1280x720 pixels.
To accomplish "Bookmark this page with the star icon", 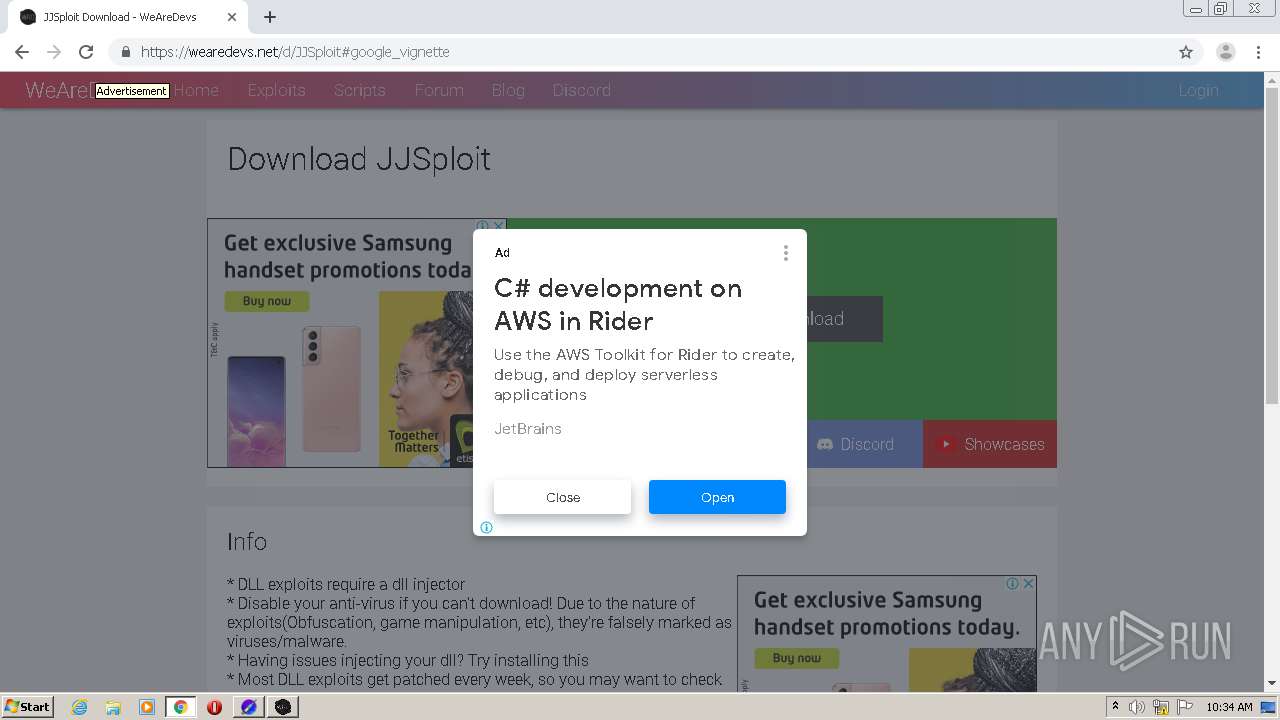I will coord(1186,52).
